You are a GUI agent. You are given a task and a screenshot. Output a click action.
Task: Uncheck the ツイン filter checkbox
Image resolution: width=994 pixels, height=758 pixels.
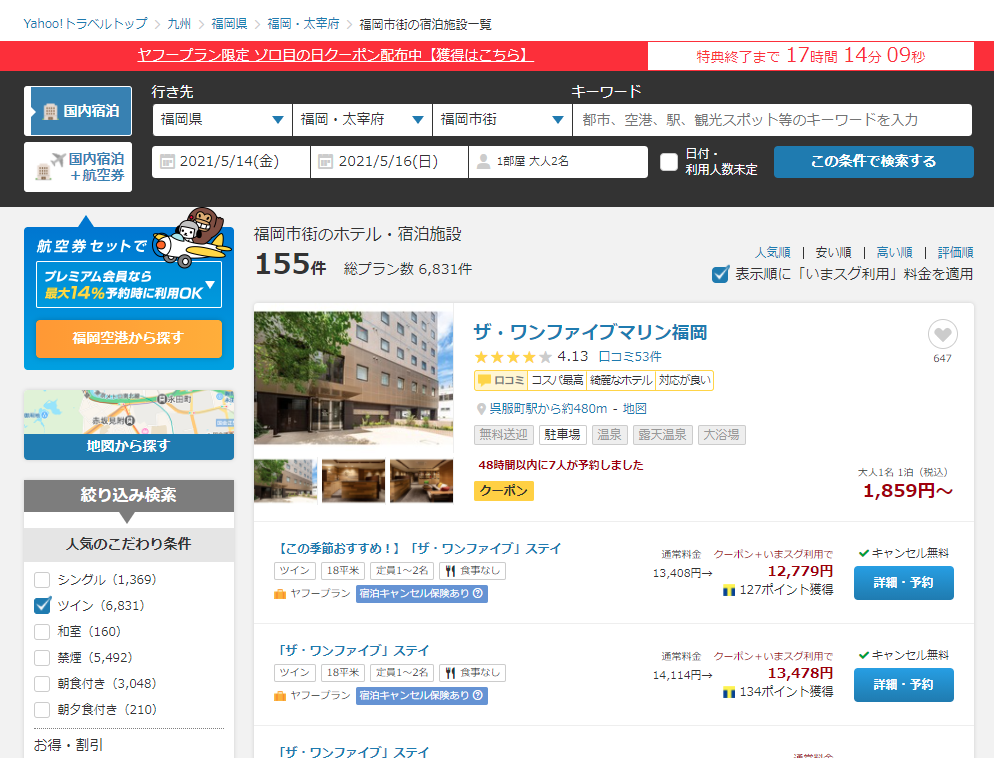pos(42,605)
